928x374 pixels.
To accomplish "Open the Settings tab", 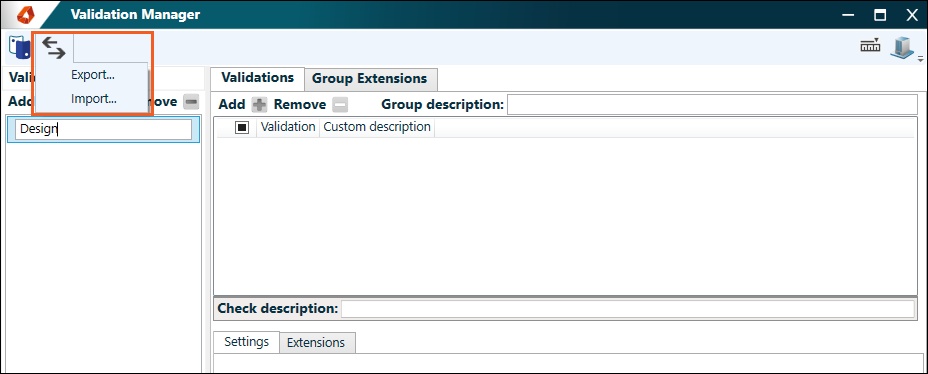I will [246, 342].
